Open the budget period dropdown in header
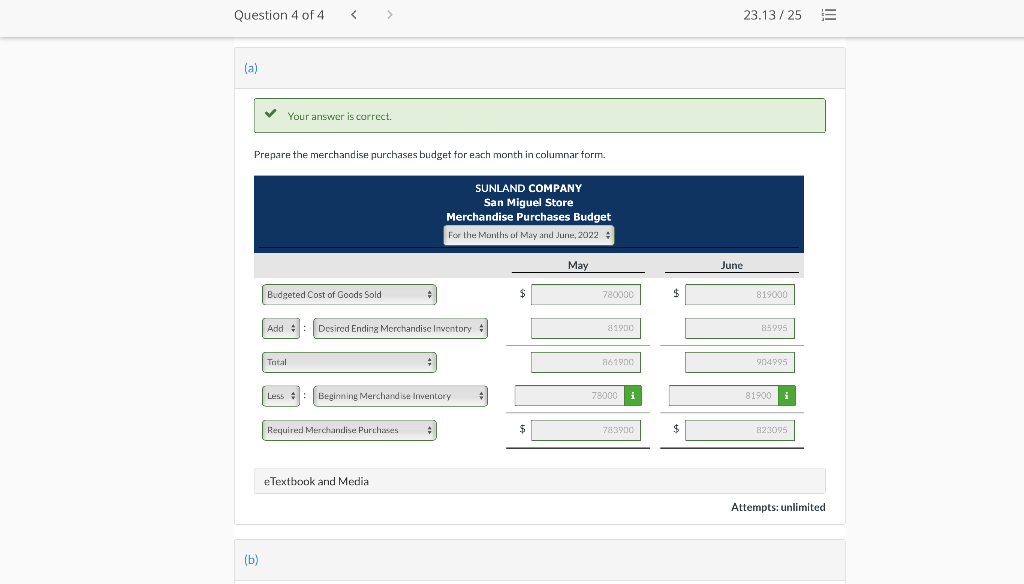Screen dimensions: 1024x584 click(x=528, y=235)
